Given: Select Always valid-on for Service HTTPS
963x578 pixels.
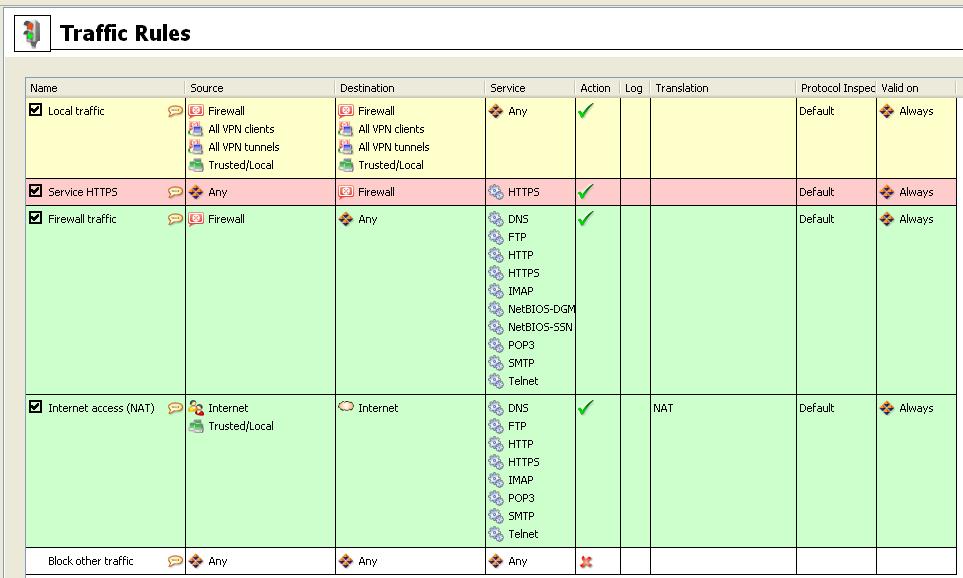Looking at the screenshot, I should tap(916, 192).
